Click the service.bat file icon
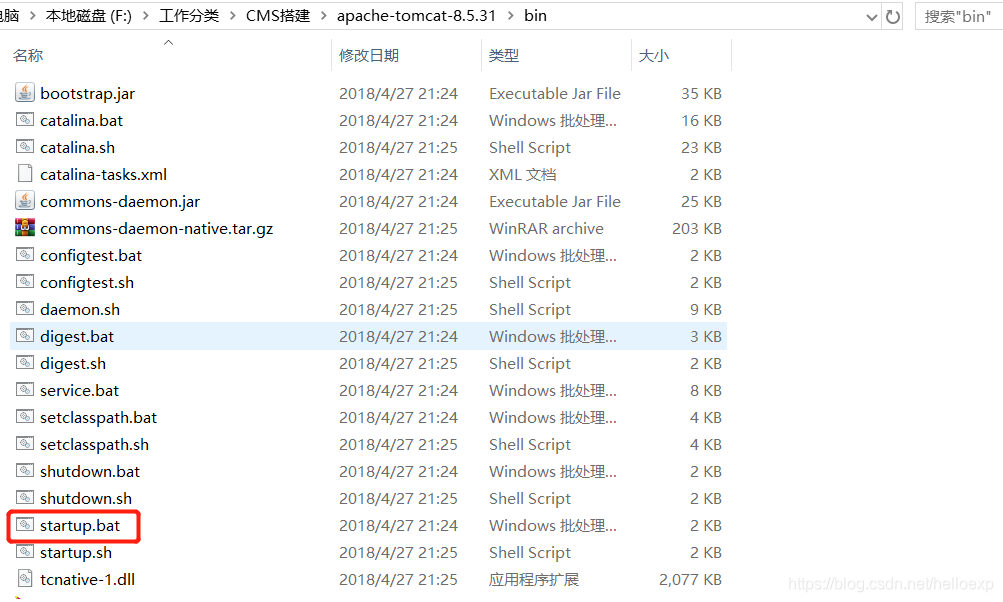This screenshot has height=602, width=1003. tap(25, 390)
